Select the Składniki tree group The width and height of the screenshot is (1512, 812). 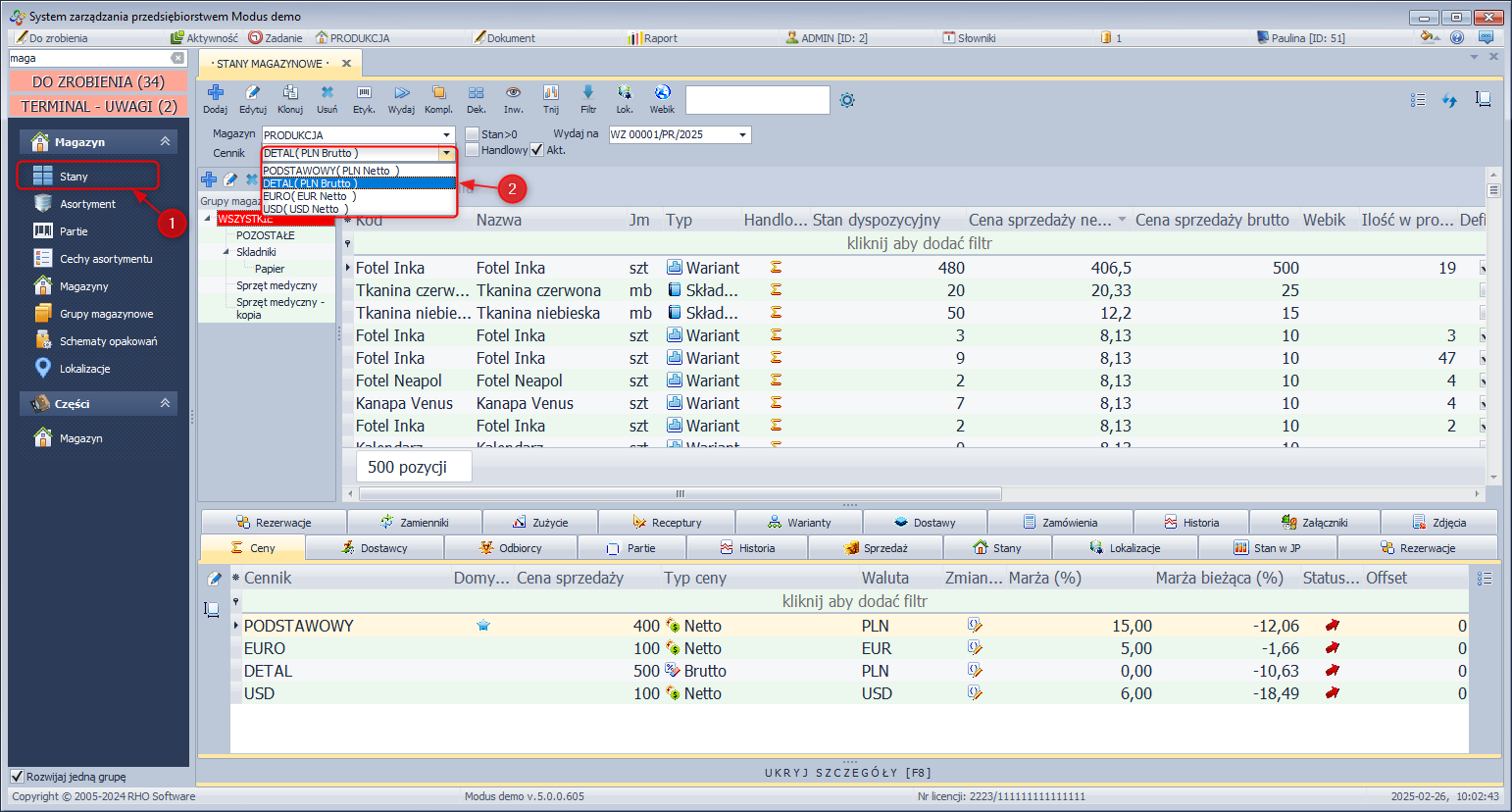click(256, 252)
